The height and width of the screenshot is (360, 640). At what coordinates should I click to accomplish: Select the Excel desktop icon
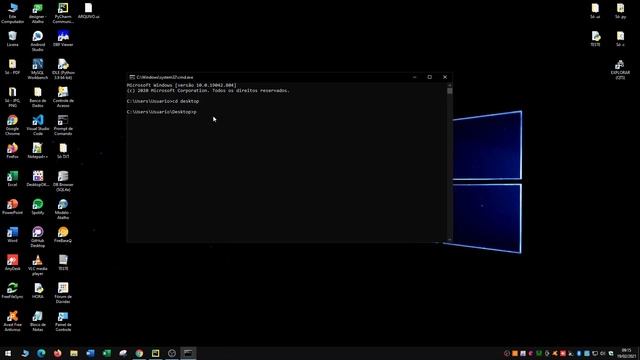pyautogui.click(x=12, y=178)
